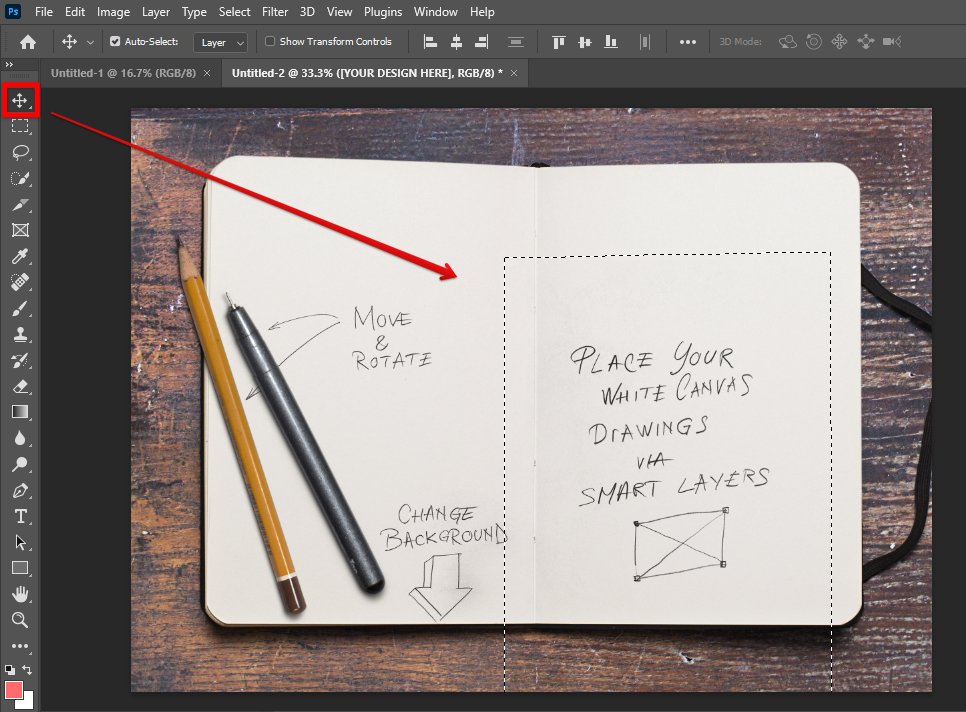Expand the toolbar with double-arrow chevron
966x712 pixels.
9,65
